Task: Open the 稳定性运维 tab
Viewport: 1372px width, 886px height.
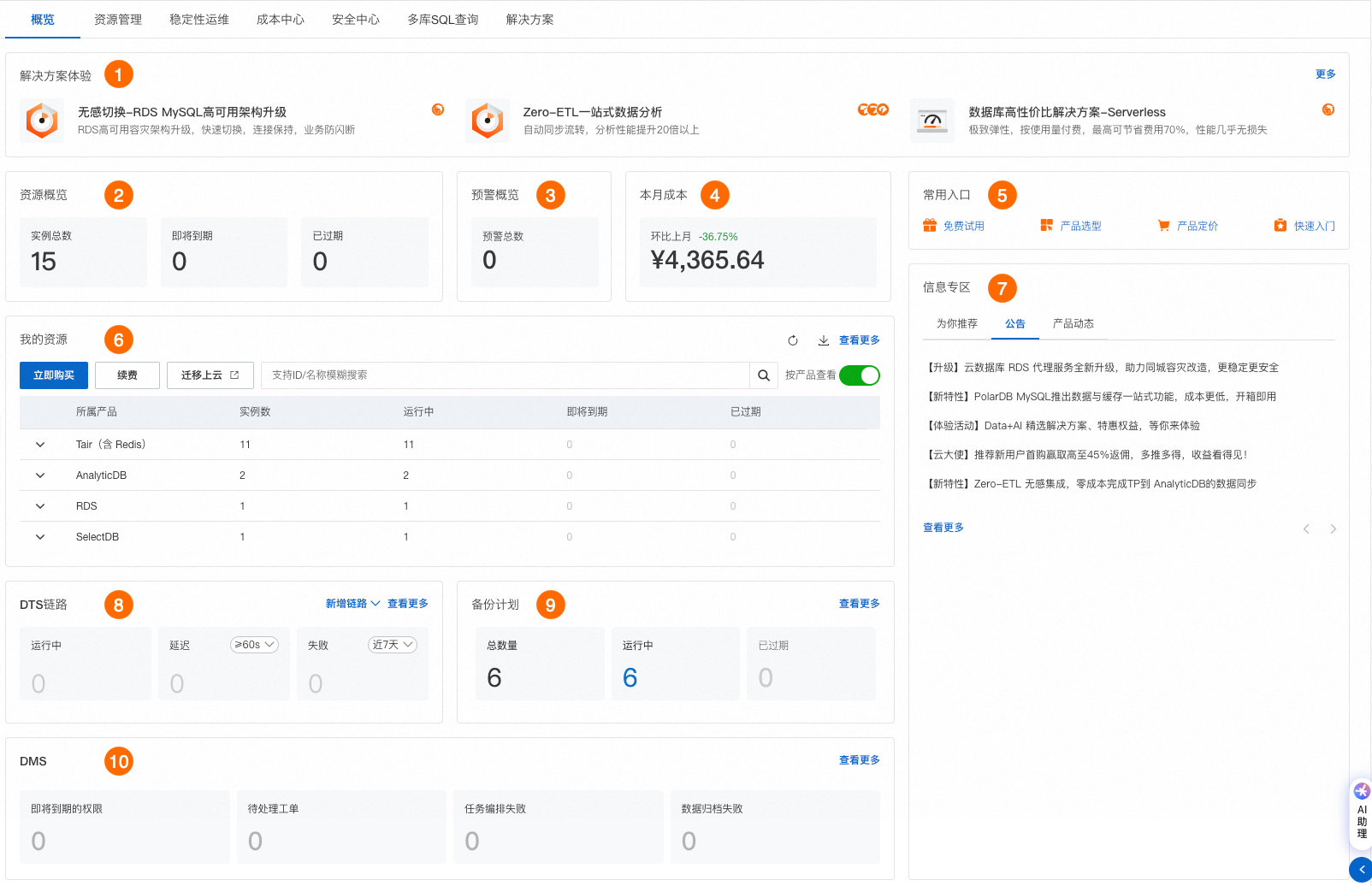Action: tap(199, 19)
